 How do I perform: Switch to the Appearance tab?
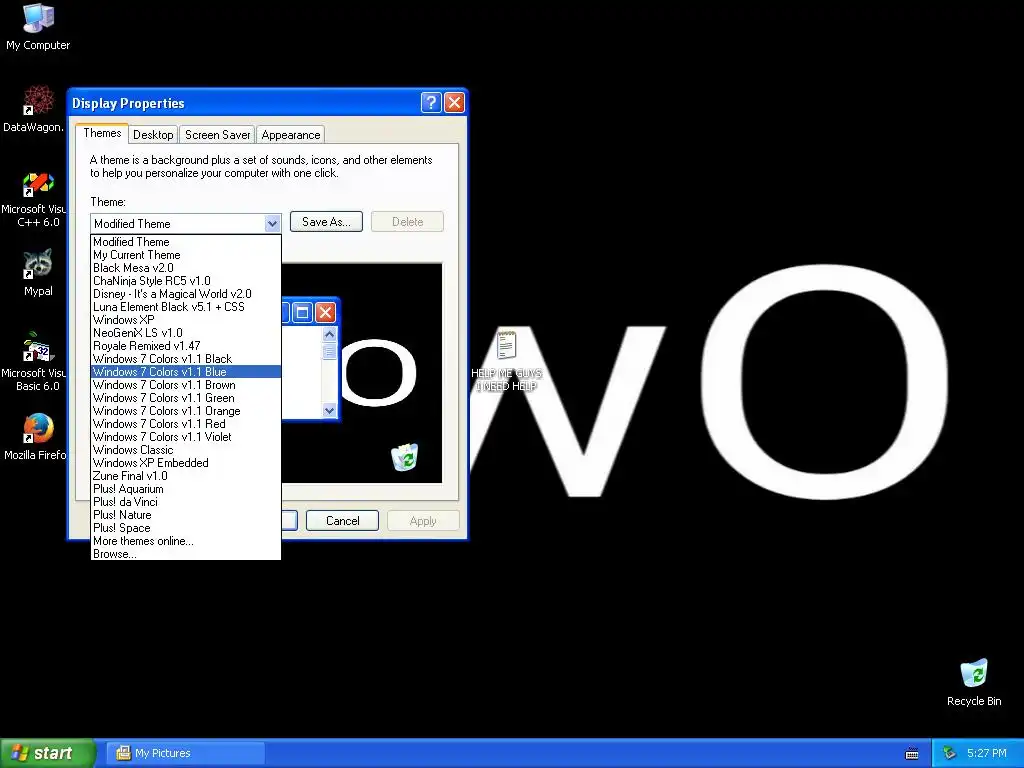[291, 135]
